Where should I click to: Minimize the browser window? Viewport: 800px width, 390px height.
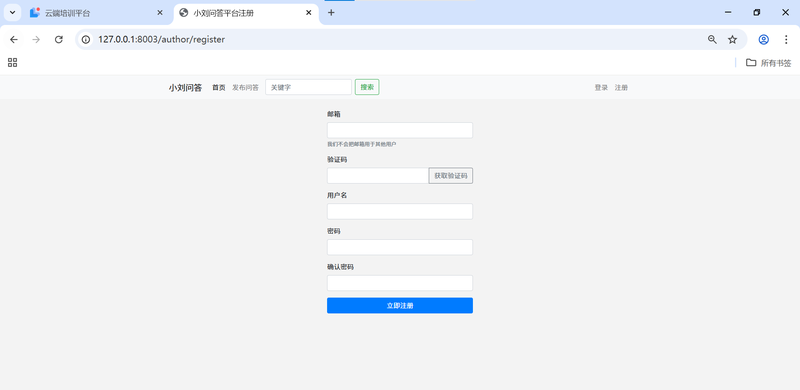tap(728, 13)
